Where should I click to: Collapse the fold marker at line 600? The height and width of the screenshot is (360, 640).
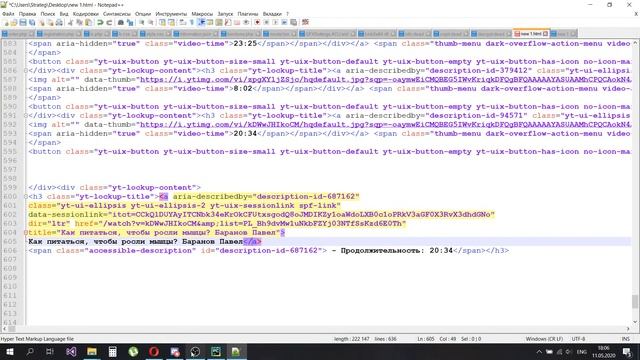pos(26,196)
